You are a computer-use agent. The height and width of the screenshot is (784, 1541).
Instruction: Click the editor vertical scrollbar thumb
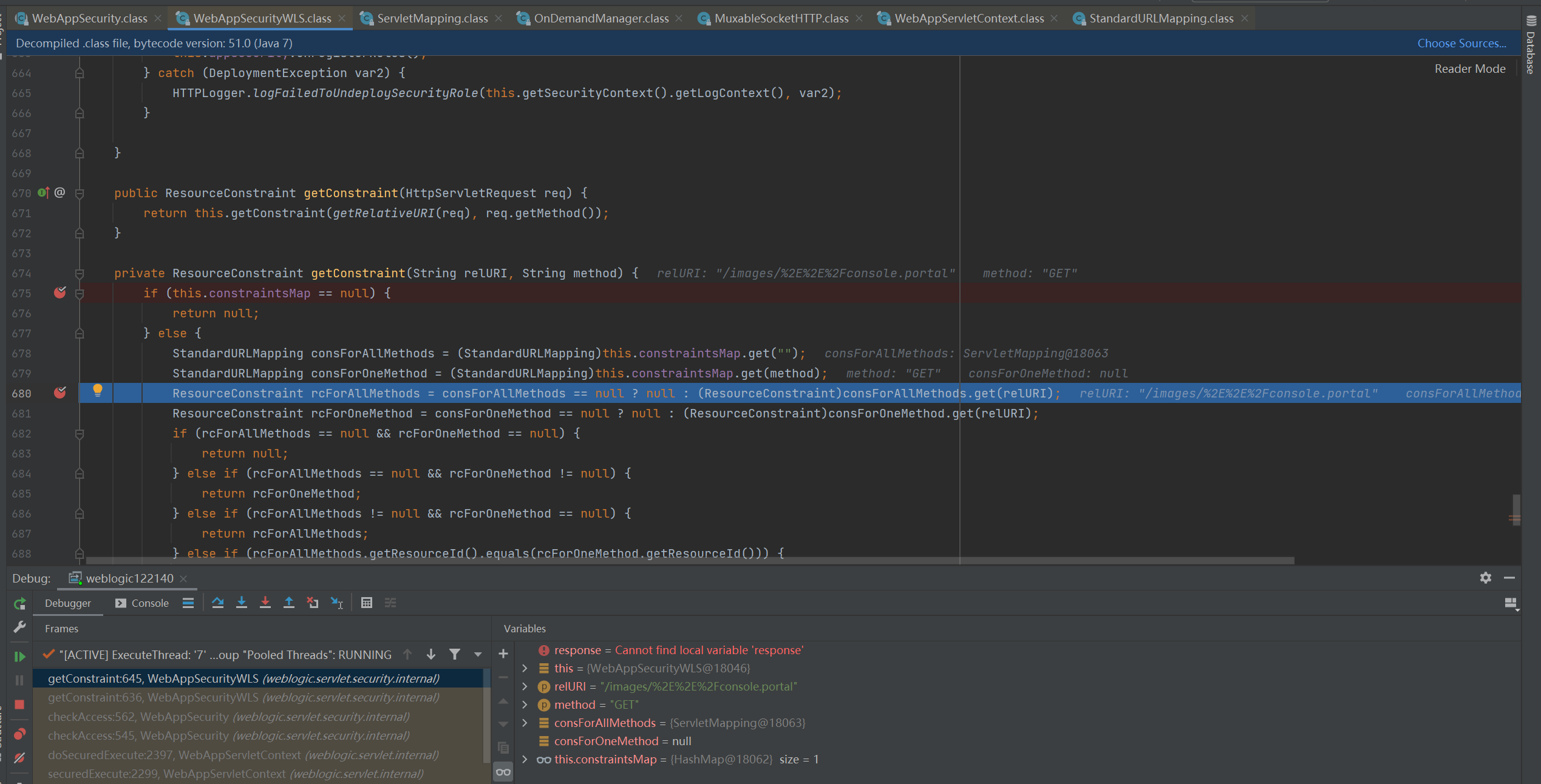[x=1516, y=510]
